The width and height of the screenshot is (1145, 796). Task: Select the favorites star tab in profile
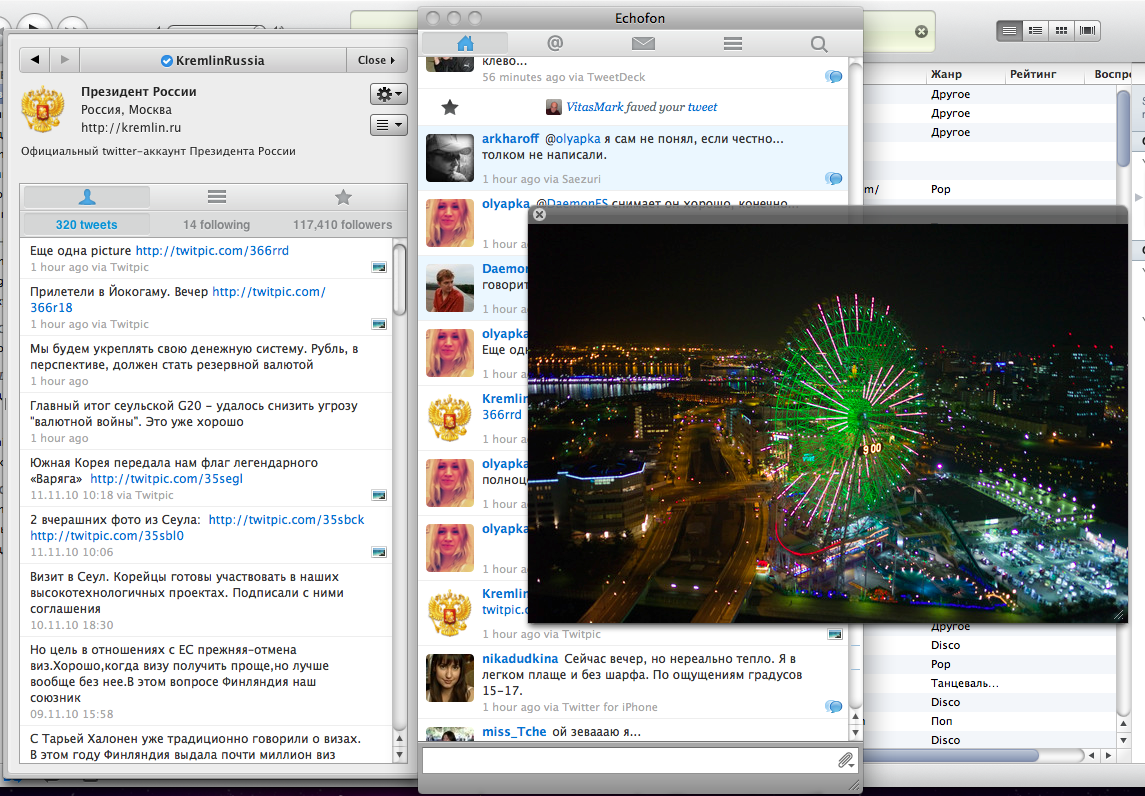[x=343, y=196]
